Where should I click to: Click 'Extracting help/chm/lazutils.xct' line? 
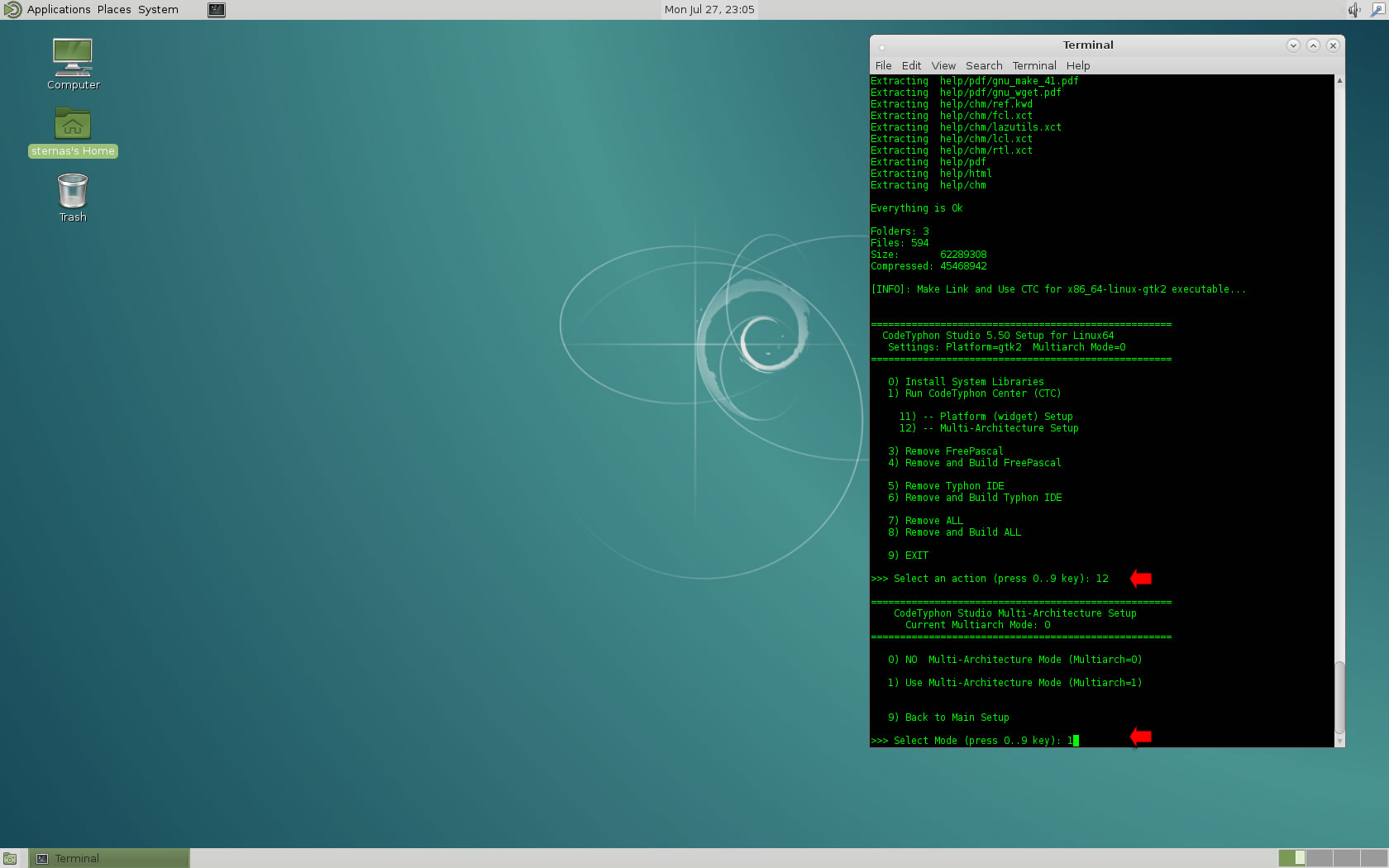click(966, 127)
